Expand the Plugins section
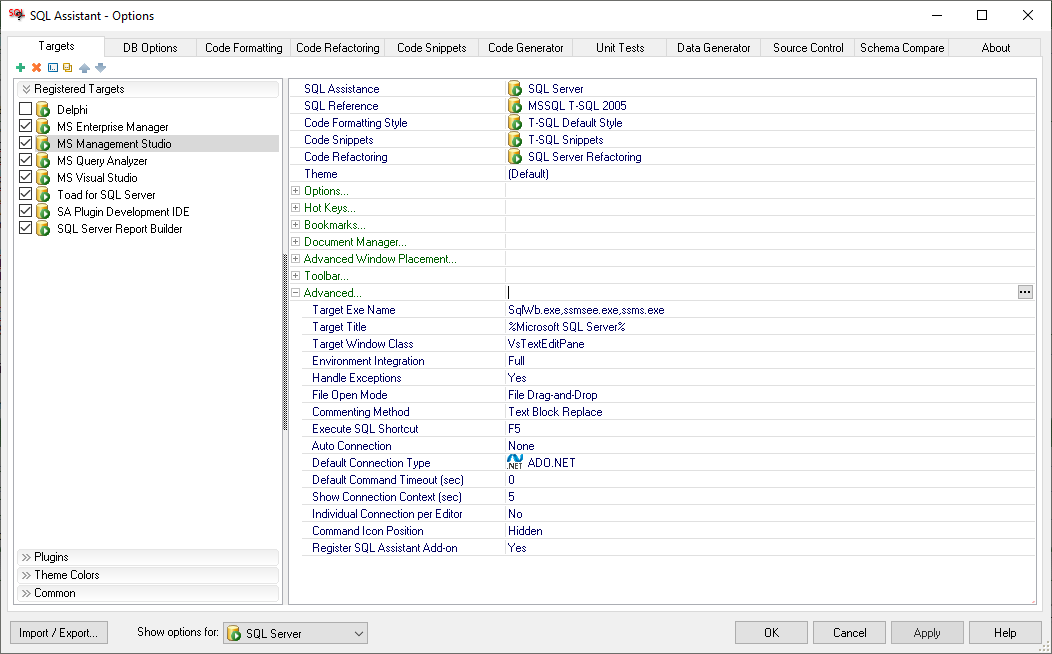This screenshot has height=654, width=1052. 148,557
